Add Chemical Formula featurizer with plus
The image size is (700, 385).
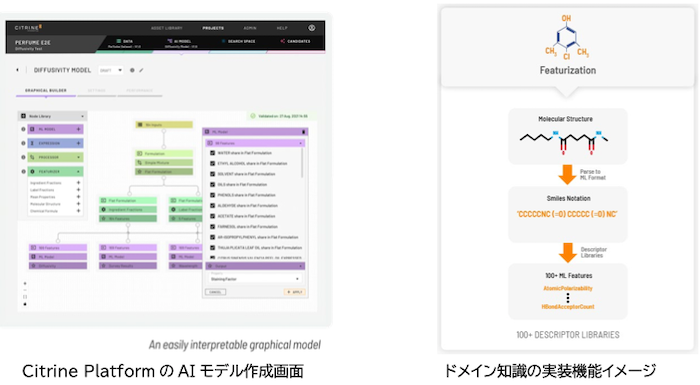coord(79,211)
